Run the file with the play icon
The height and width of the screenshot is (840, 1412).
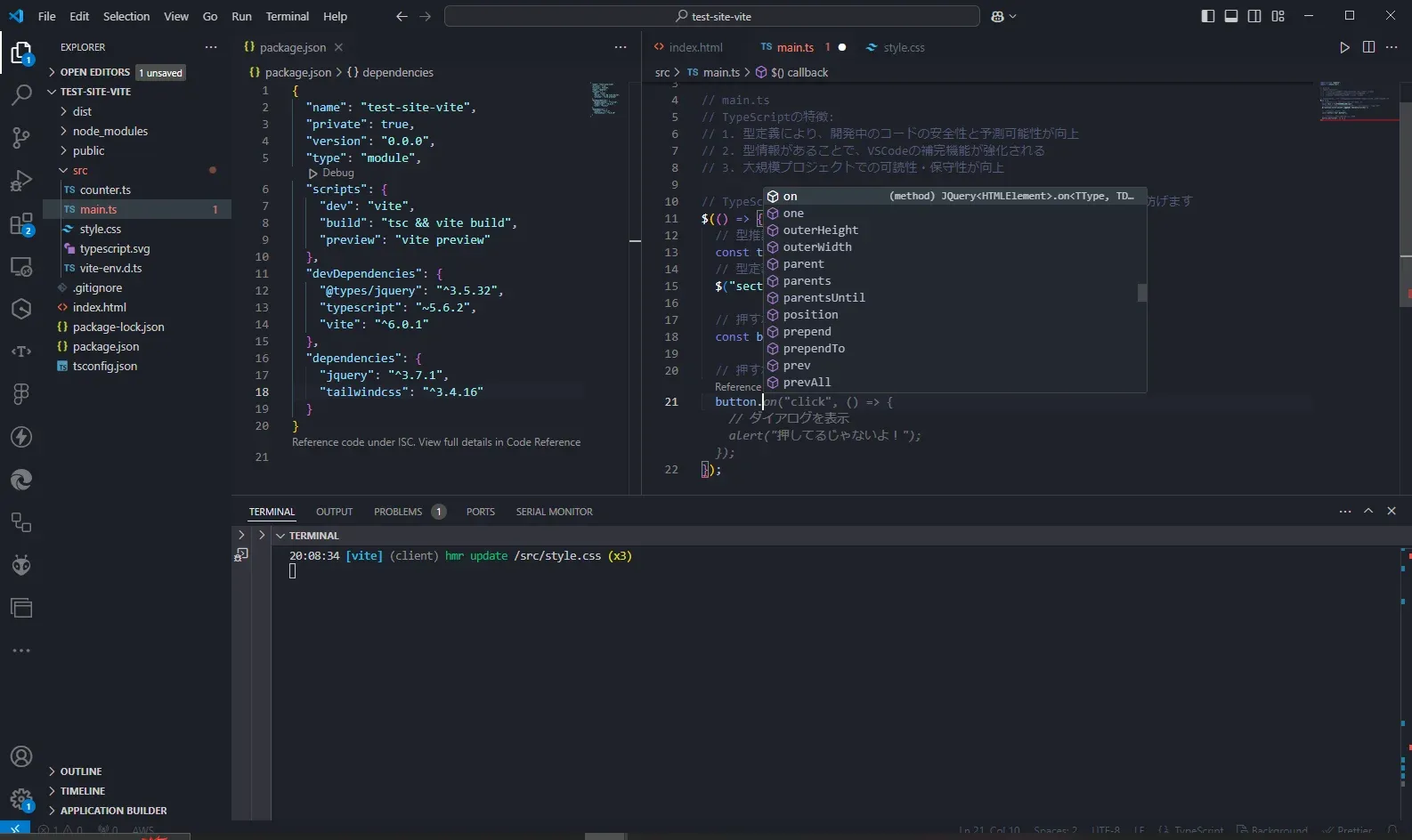1345,47
